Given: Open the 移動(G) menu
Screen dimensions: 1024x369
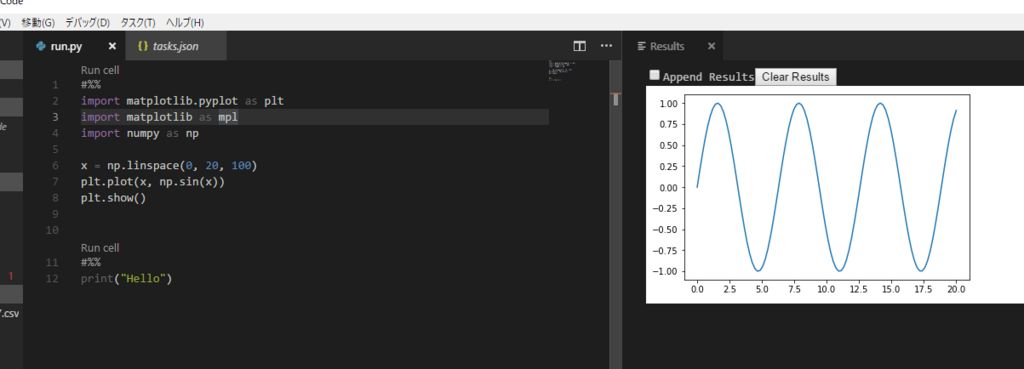Looking at the screenshot, I should pos(38,23).
